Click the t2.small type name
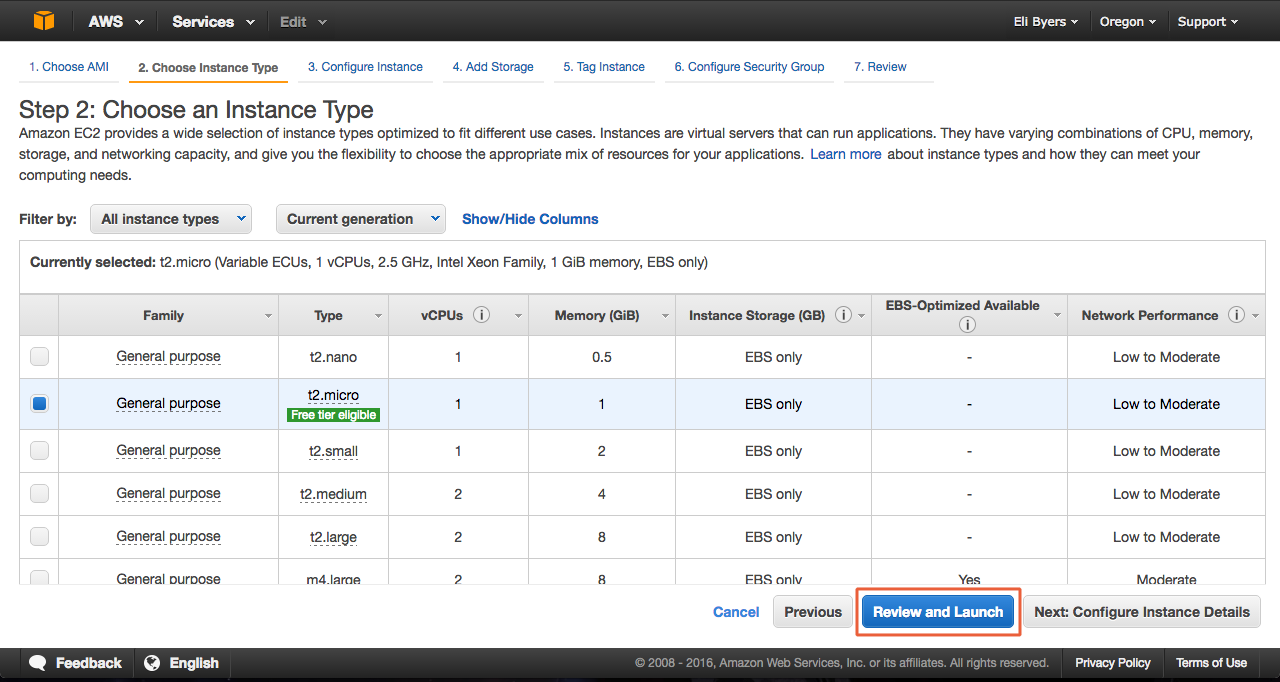 tap(333, 451)
